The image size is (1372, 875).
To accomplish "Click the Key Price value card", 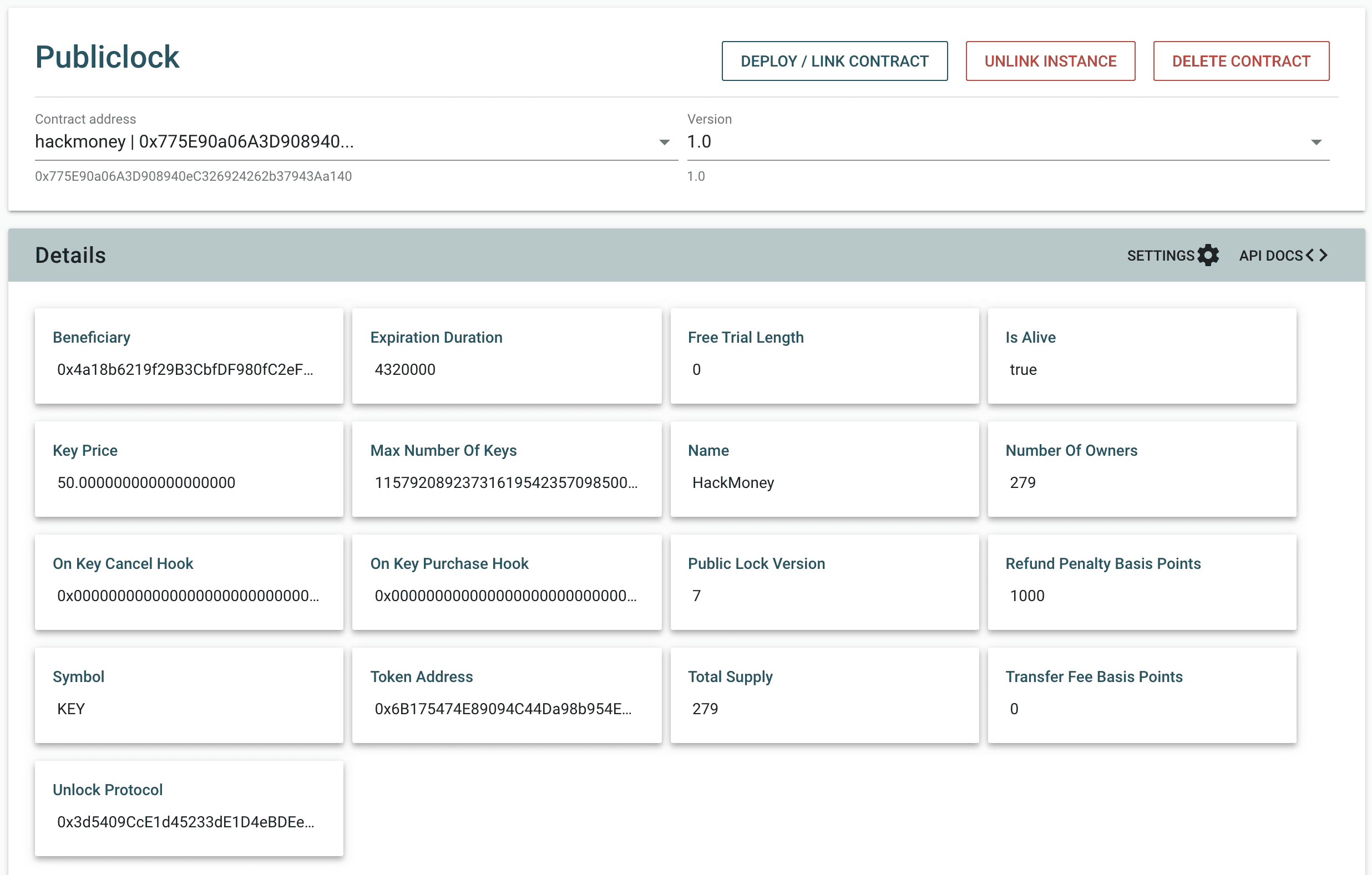I will click(x=189, y=469).
